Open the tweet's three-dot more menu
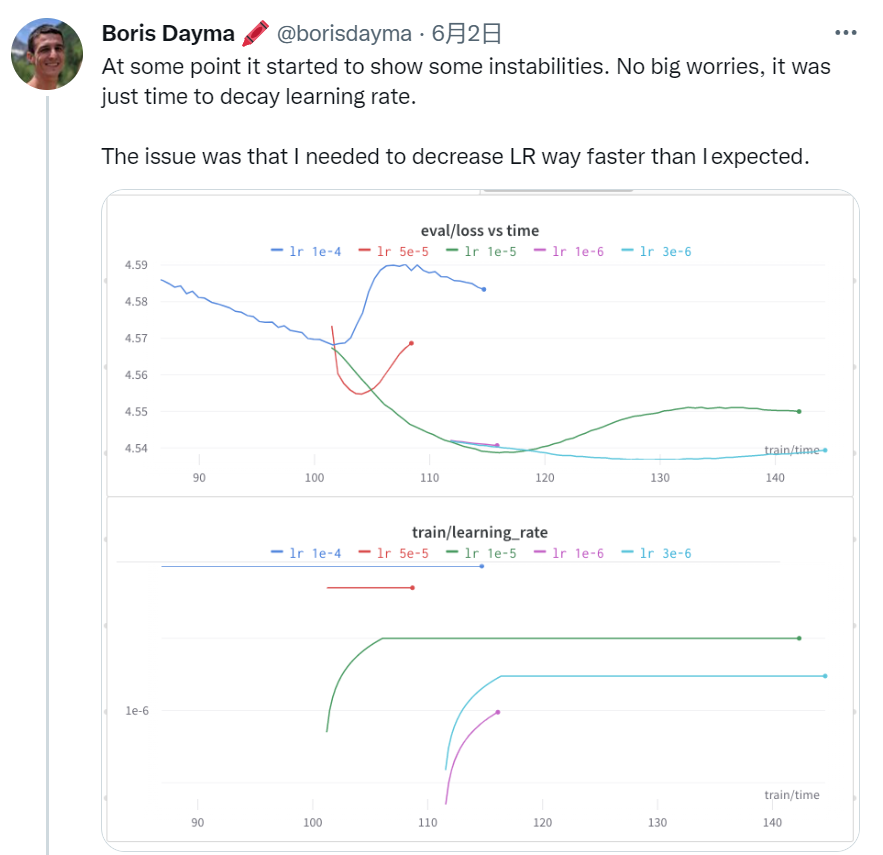This screenshot has width=883, height=855. point(845,33)
